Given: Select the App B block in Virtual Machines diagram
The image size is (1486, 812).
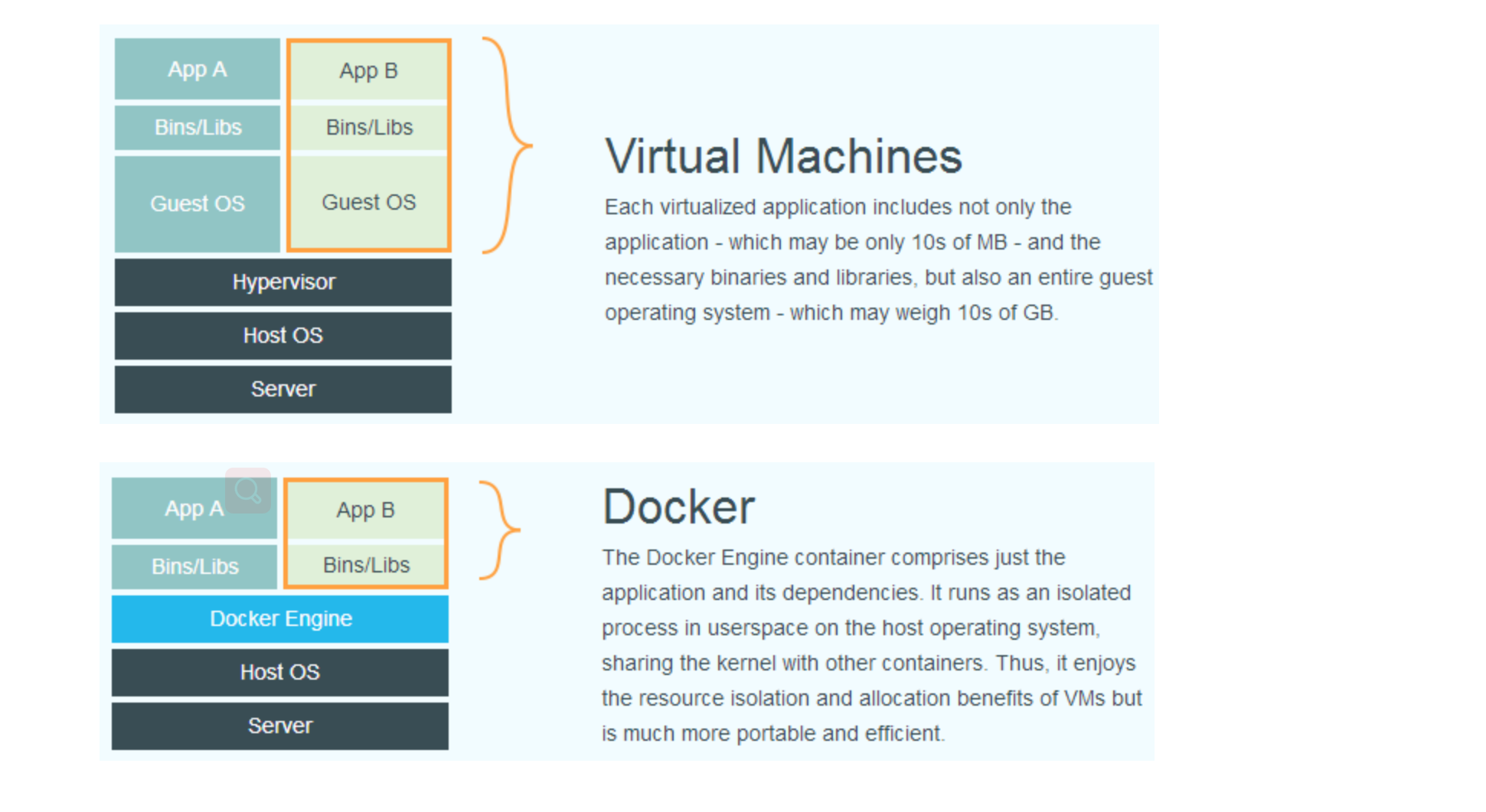Looking at the screenshot, I should pyautogui.click(x=368, y=71).
